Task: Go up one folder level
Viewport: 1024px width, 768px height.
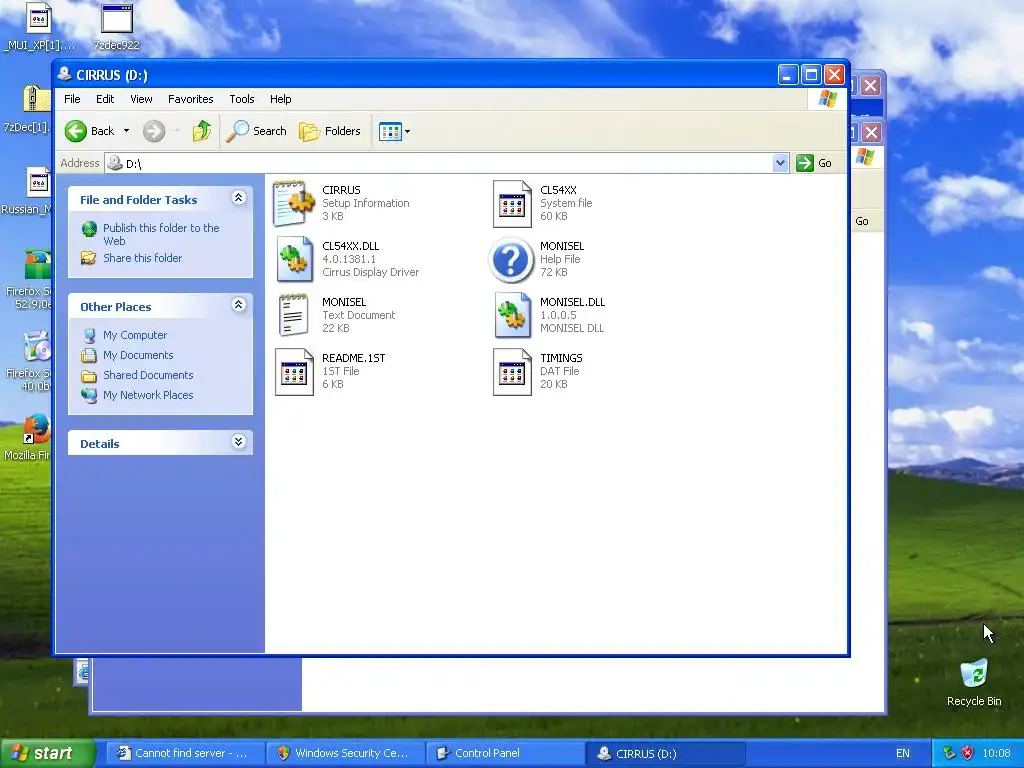Action: (x=202, y=131)
